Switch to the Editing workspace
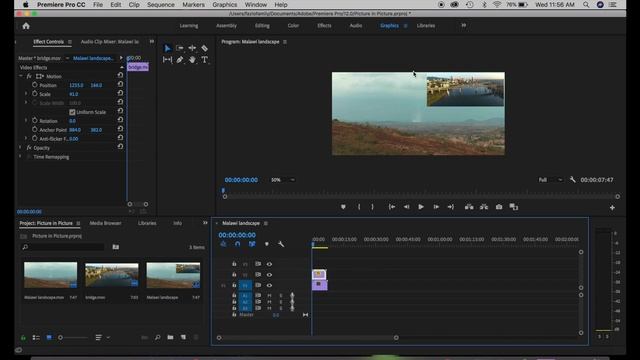 coord(262,26)
